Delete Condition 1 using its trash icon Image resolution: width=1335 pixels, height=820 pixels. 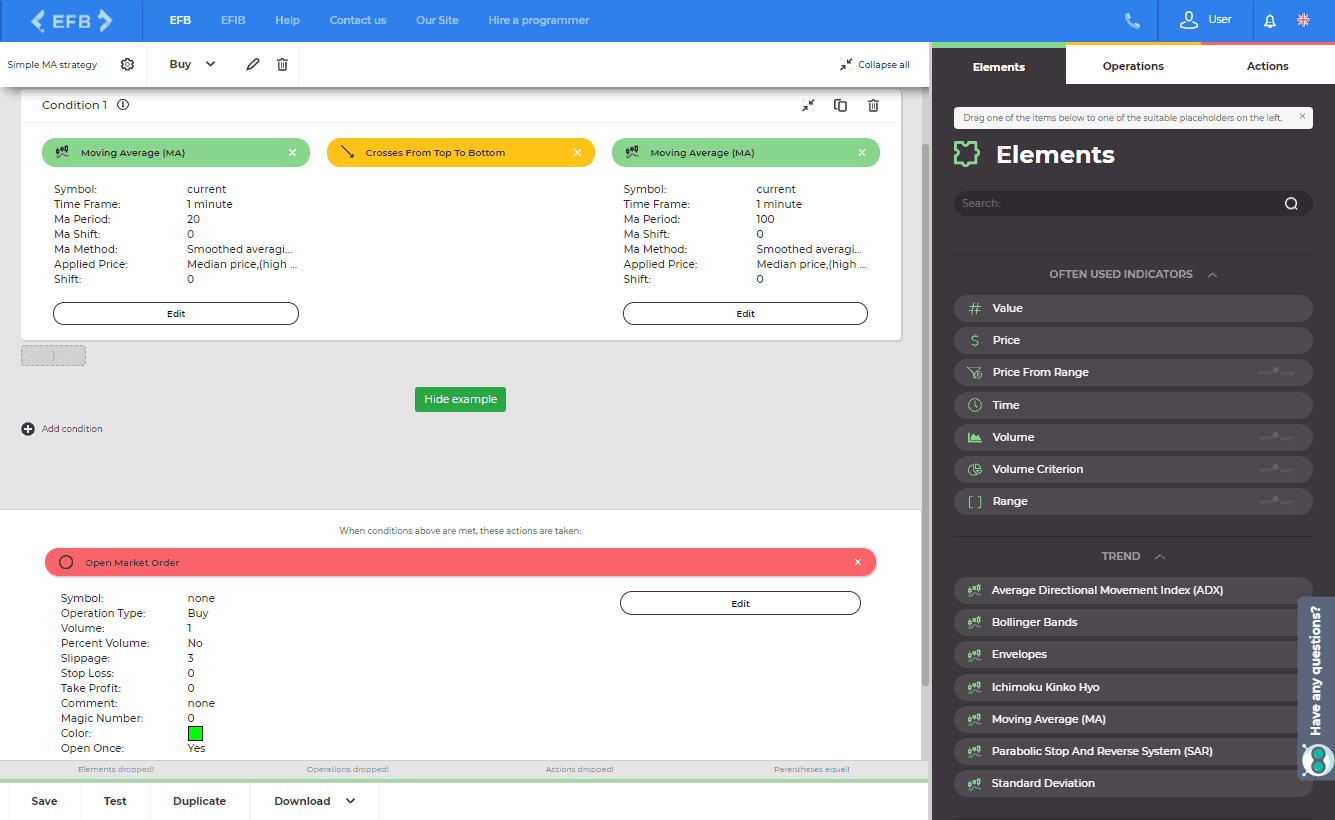point(873,104)
